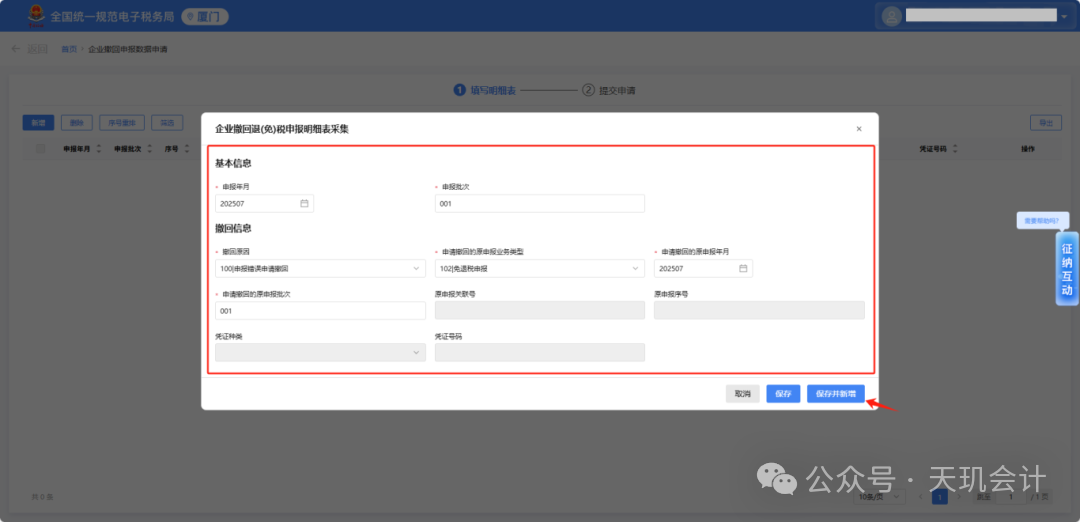
Task: Open the 征纳互动 side panel
Action: click(x=1067, y=269)
